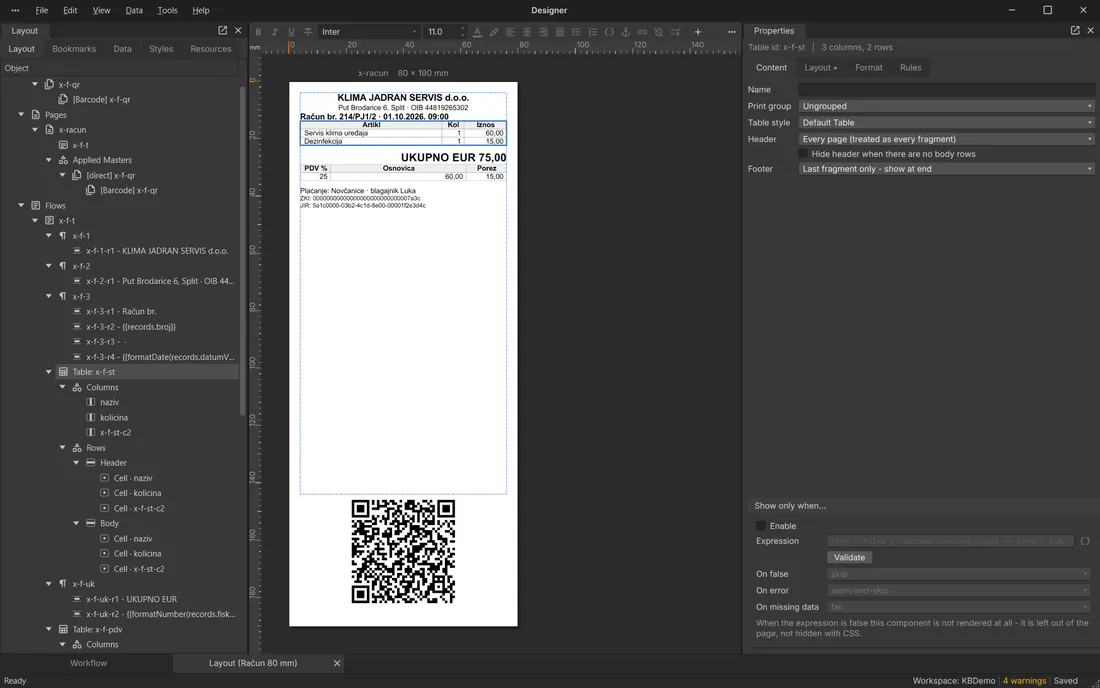Switch to the Styles tab
Screen dimensions: 1100x688
pos(161,49)
